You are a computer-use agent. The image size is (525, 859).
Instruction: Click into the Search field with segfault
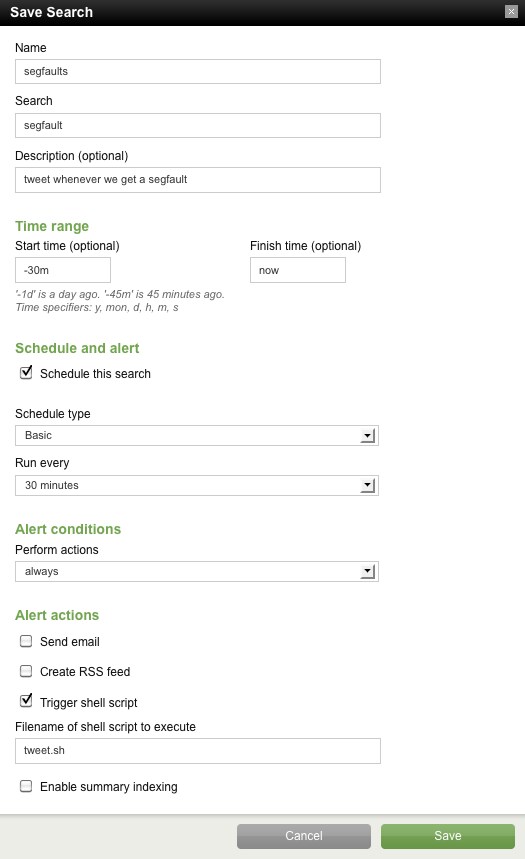click(198, 125)
